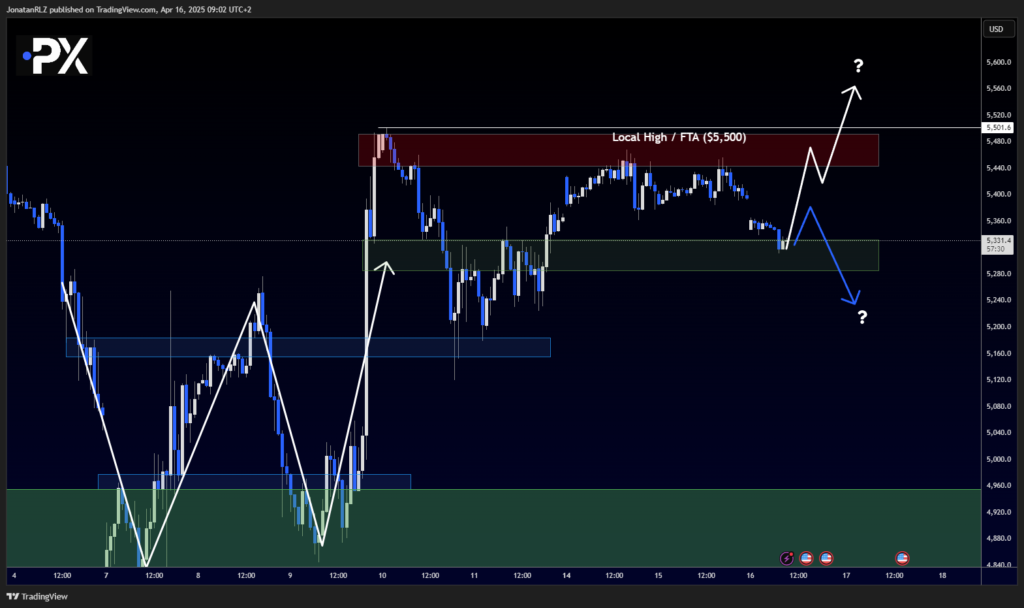Click the 5,501.6 price line label
The height and width of the screenshot is (608, 1024).
click(999, 128)
